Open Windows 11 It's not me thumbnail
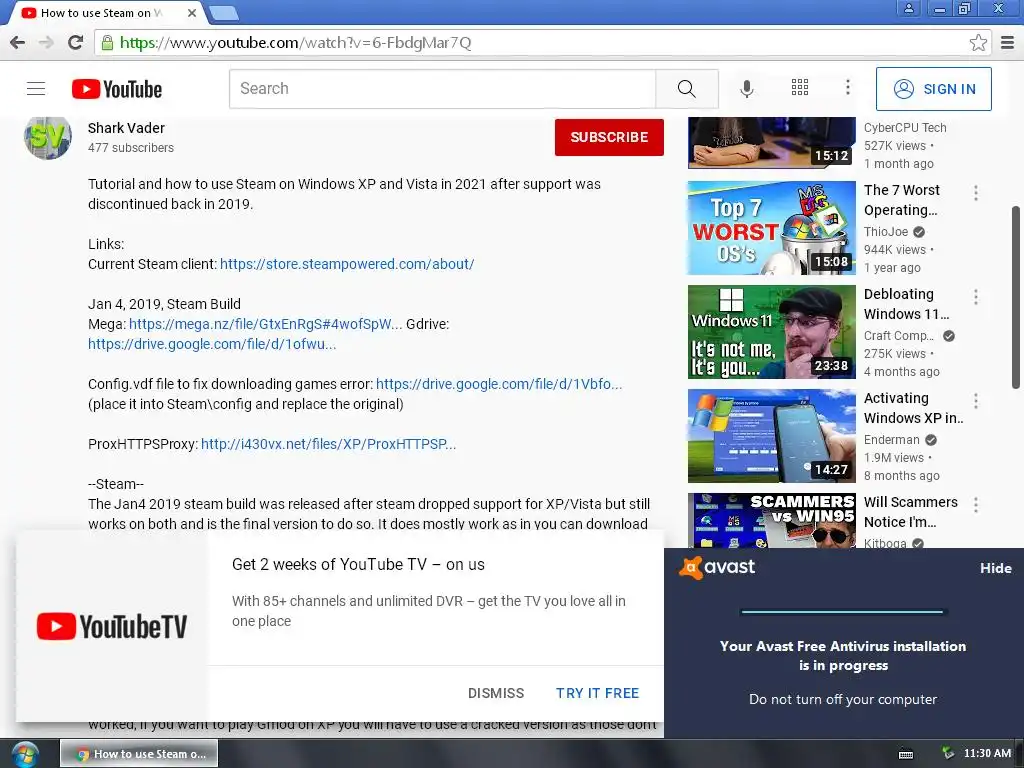Viewport: 1024px width, 768px height. (x=771, y=332)
